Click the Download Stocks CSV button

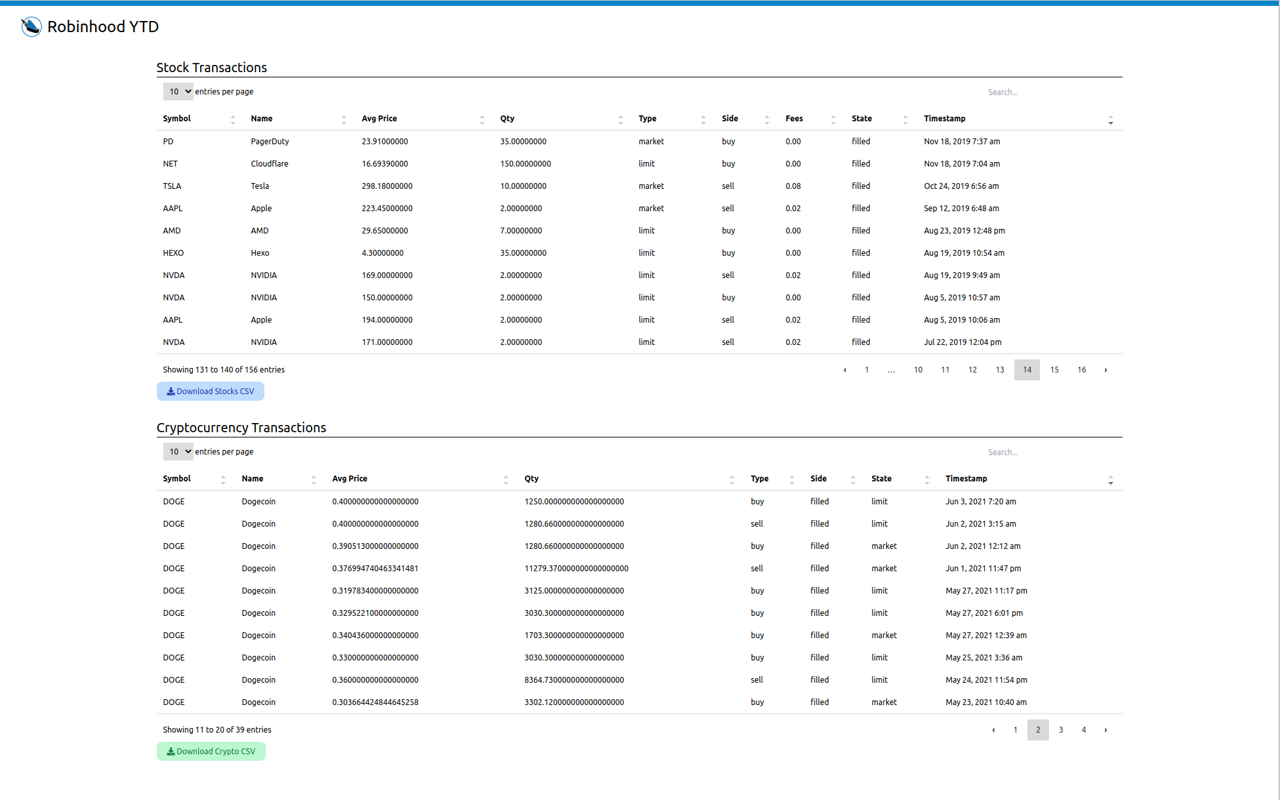210,391
